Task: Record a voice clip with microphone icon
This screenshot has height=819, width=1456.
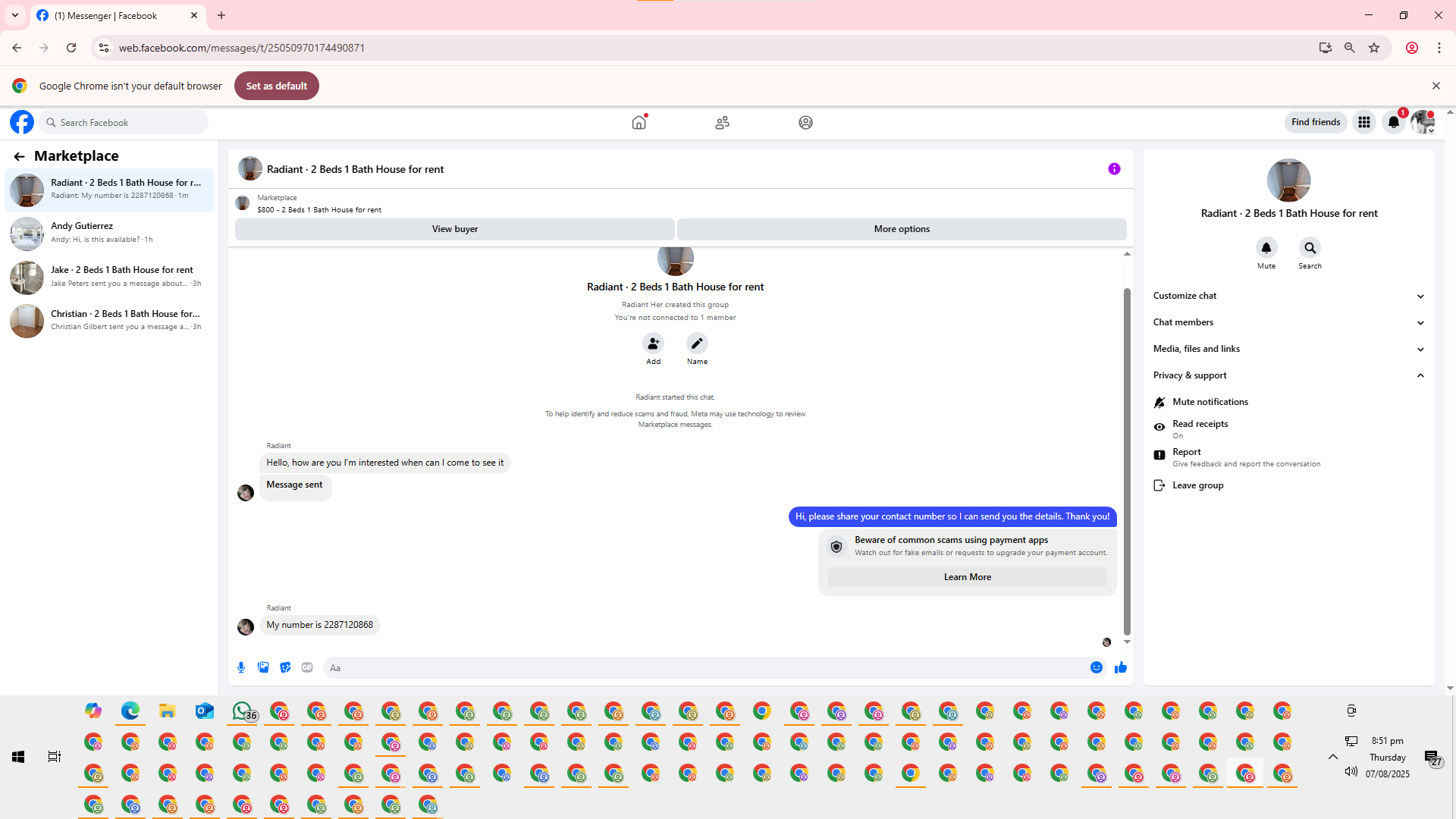Action: (x=241, y=667)
